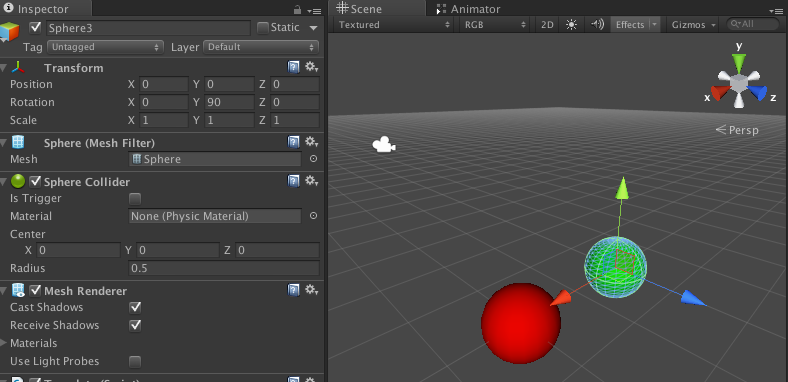The width and height of the screenshot is (788, 382).
Task: Click the center cube of orientation gizmo
Action: 739,83
